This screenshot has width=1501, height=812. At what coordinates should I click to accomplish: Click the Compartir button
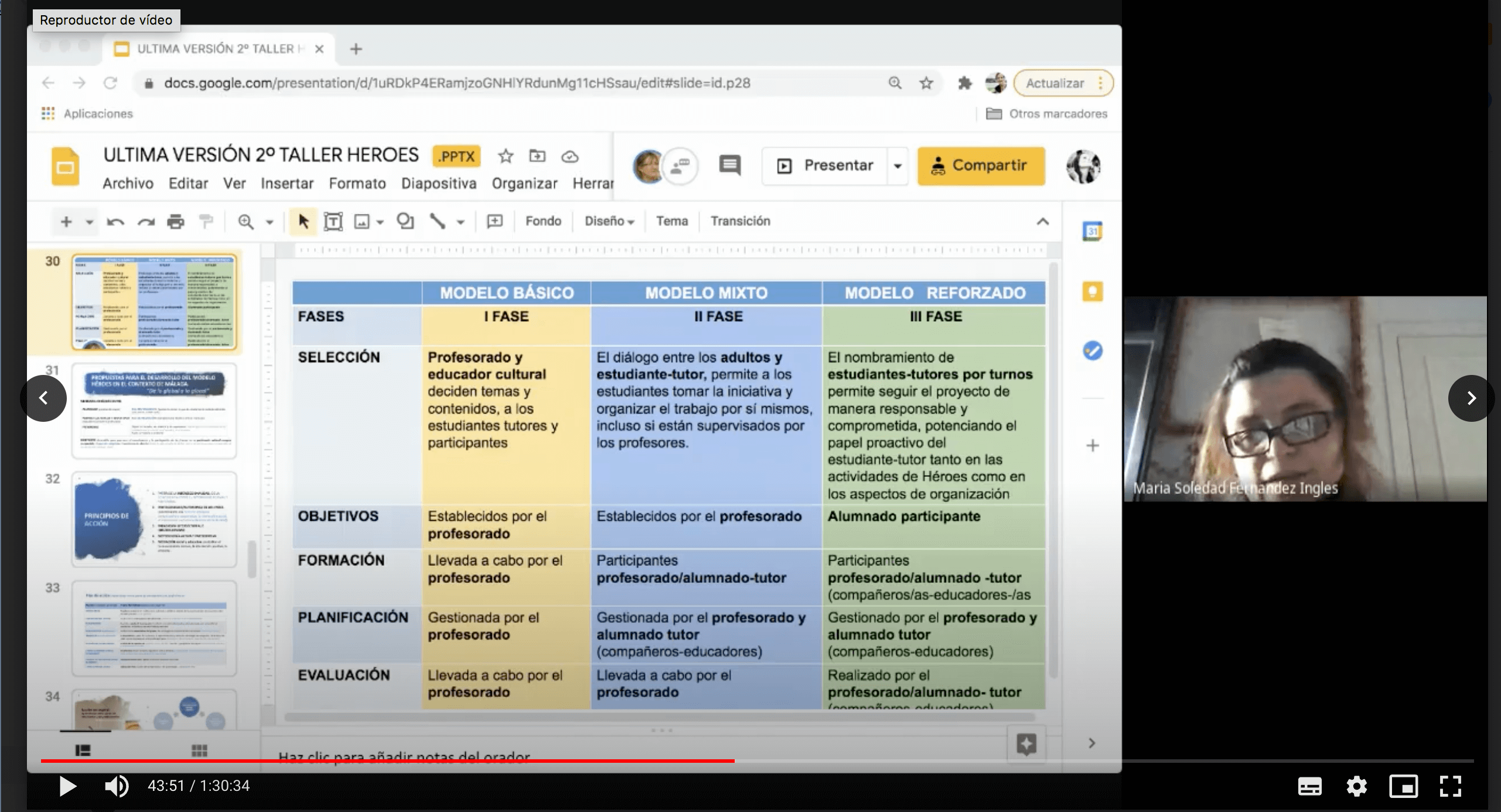click(981, 166)
